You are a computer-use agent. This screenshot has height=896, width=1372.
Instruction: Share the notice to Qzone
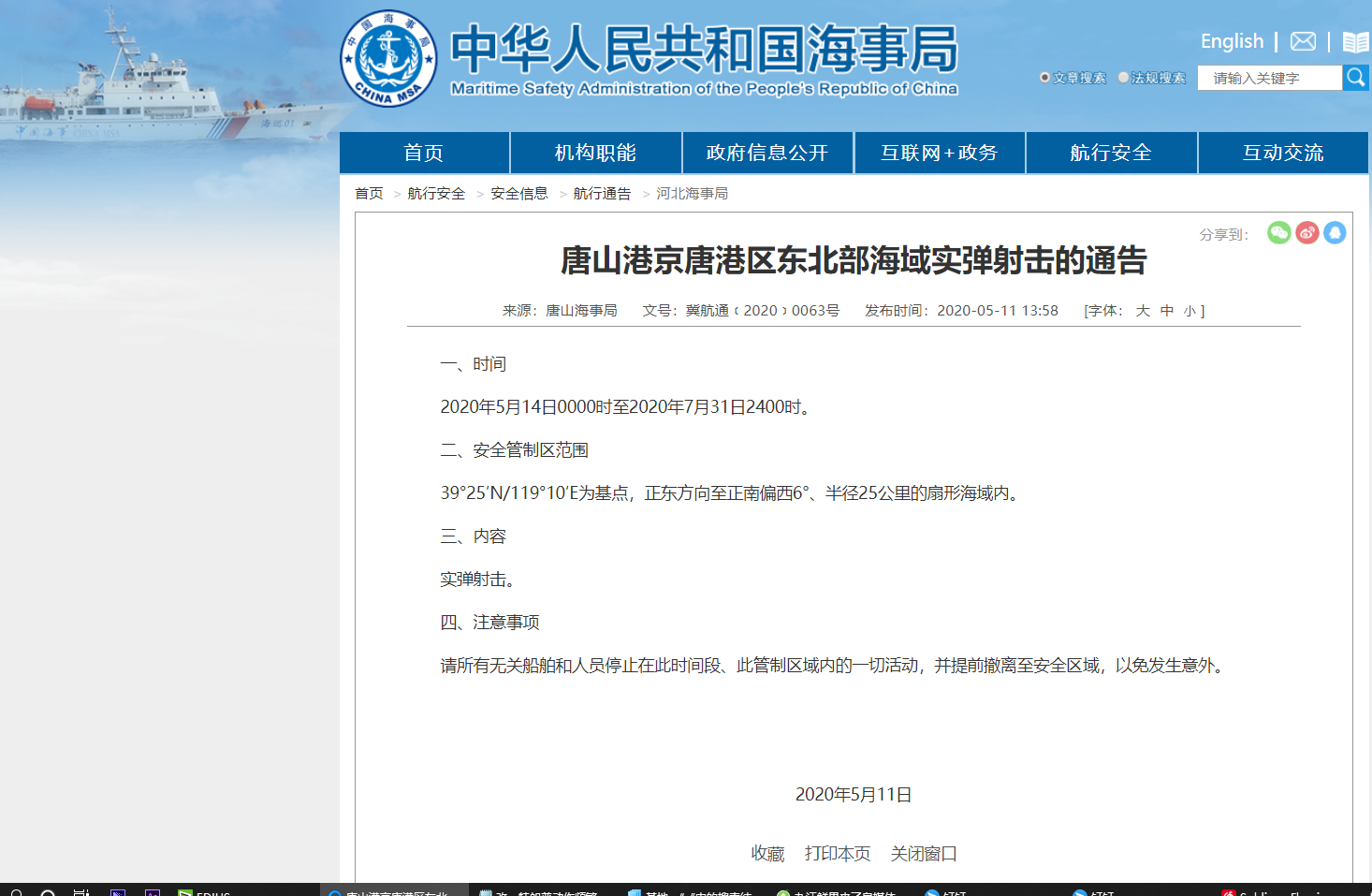pyautogui.click(x=1335, y=233)
